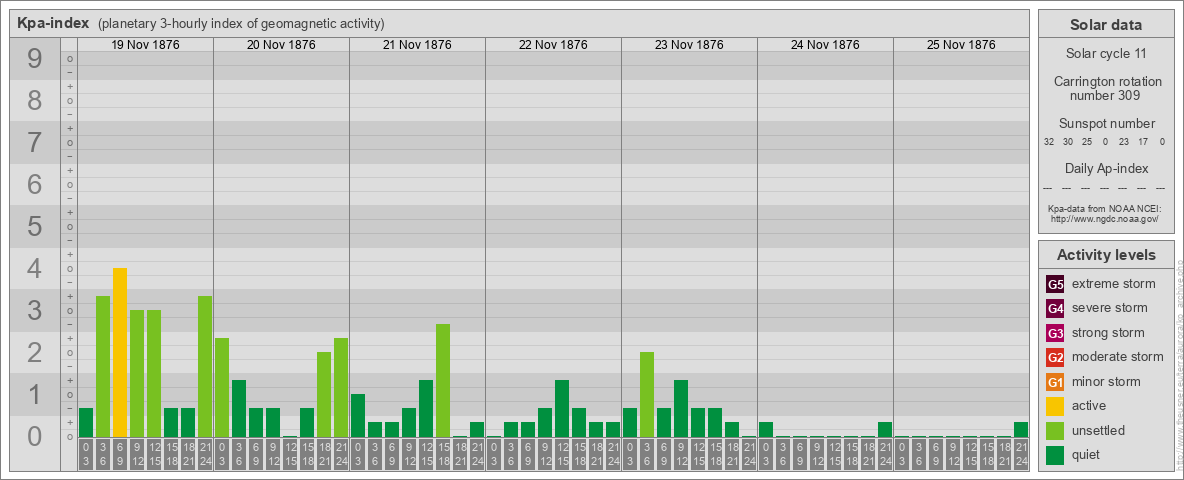The width and height of the screenshot is (1184, 480).
Task: Click the Solar data panel heading
Action: pyautogui.click(x=1106, y=25)
